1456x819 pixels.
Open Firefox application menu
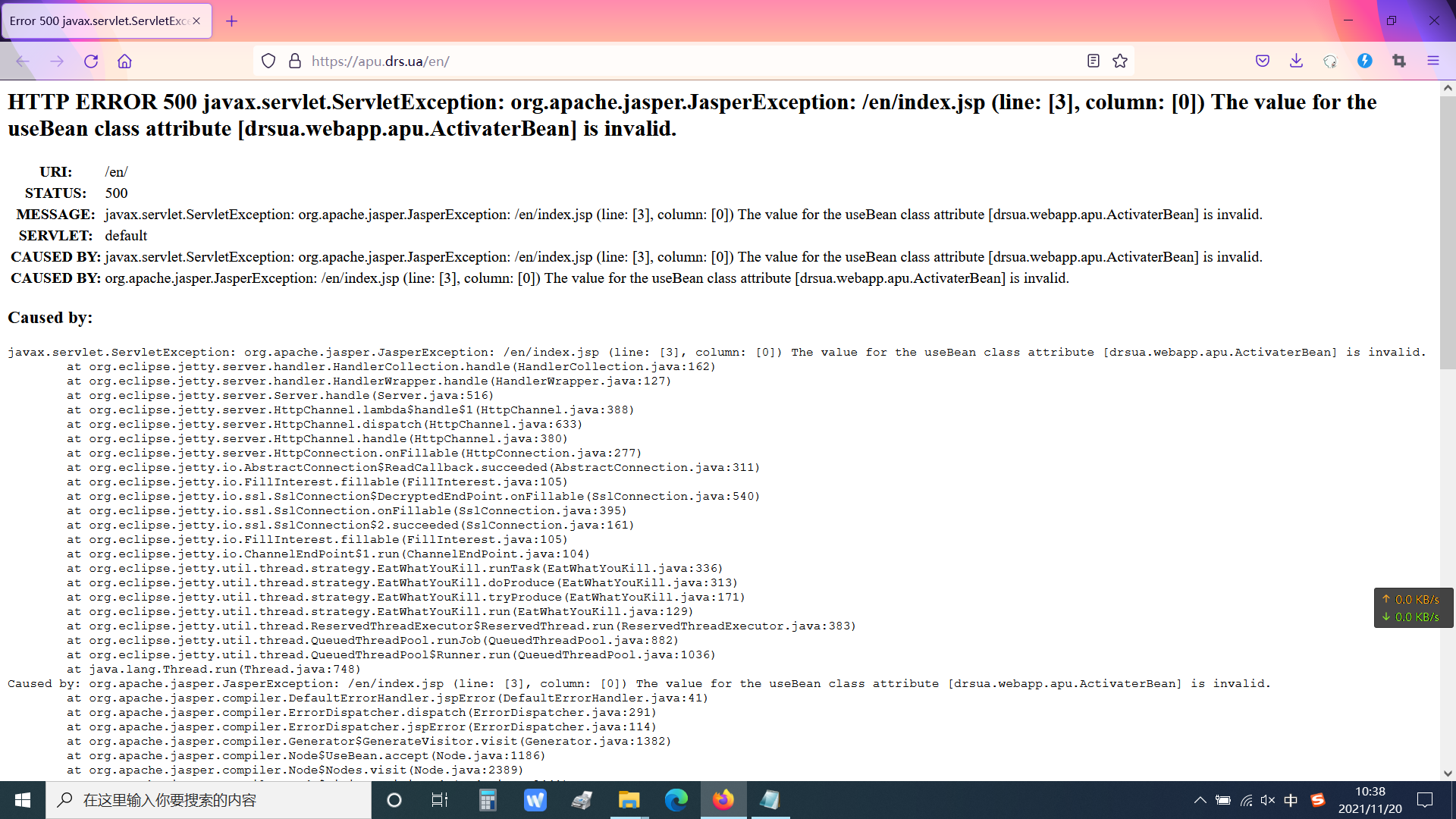coord(1432,61)
